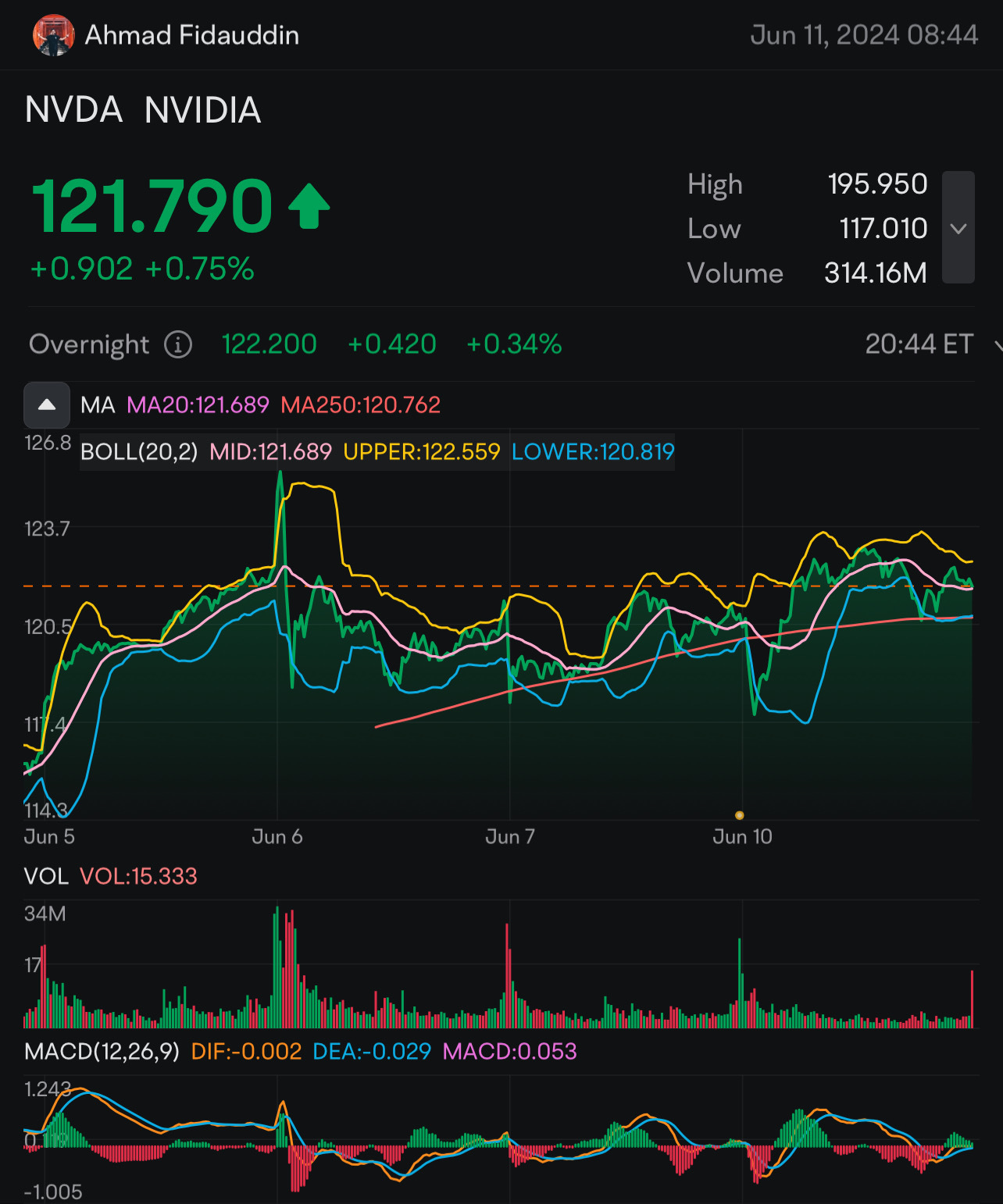Select the MA250:120.762 indicator label
The image size is (1003, 1204).
pyautogui.click(x=361, y=404)
